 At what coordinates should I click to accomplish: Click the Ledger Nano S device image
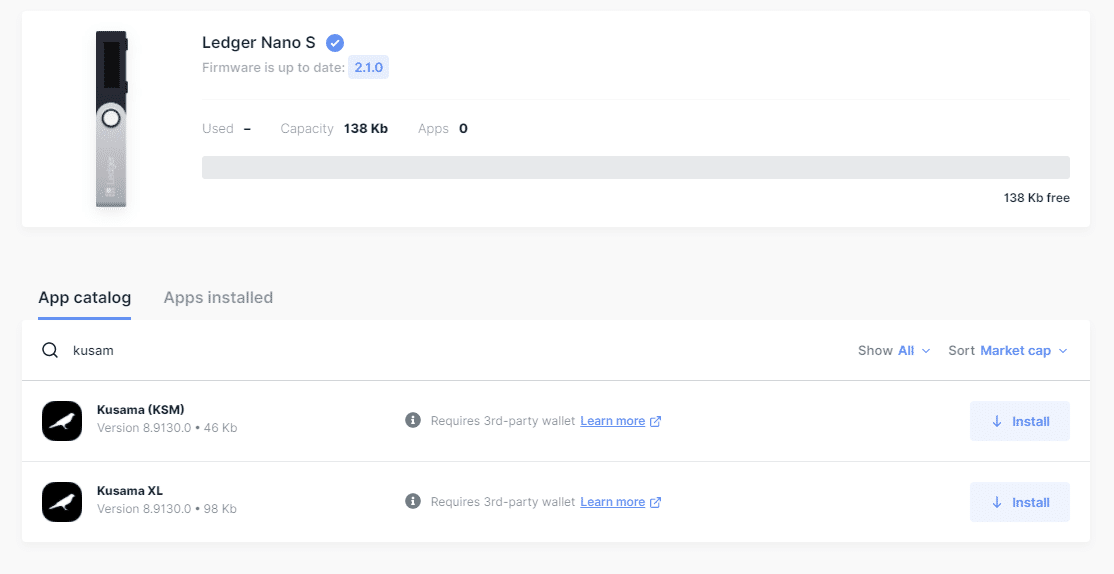tap(111, 118)
